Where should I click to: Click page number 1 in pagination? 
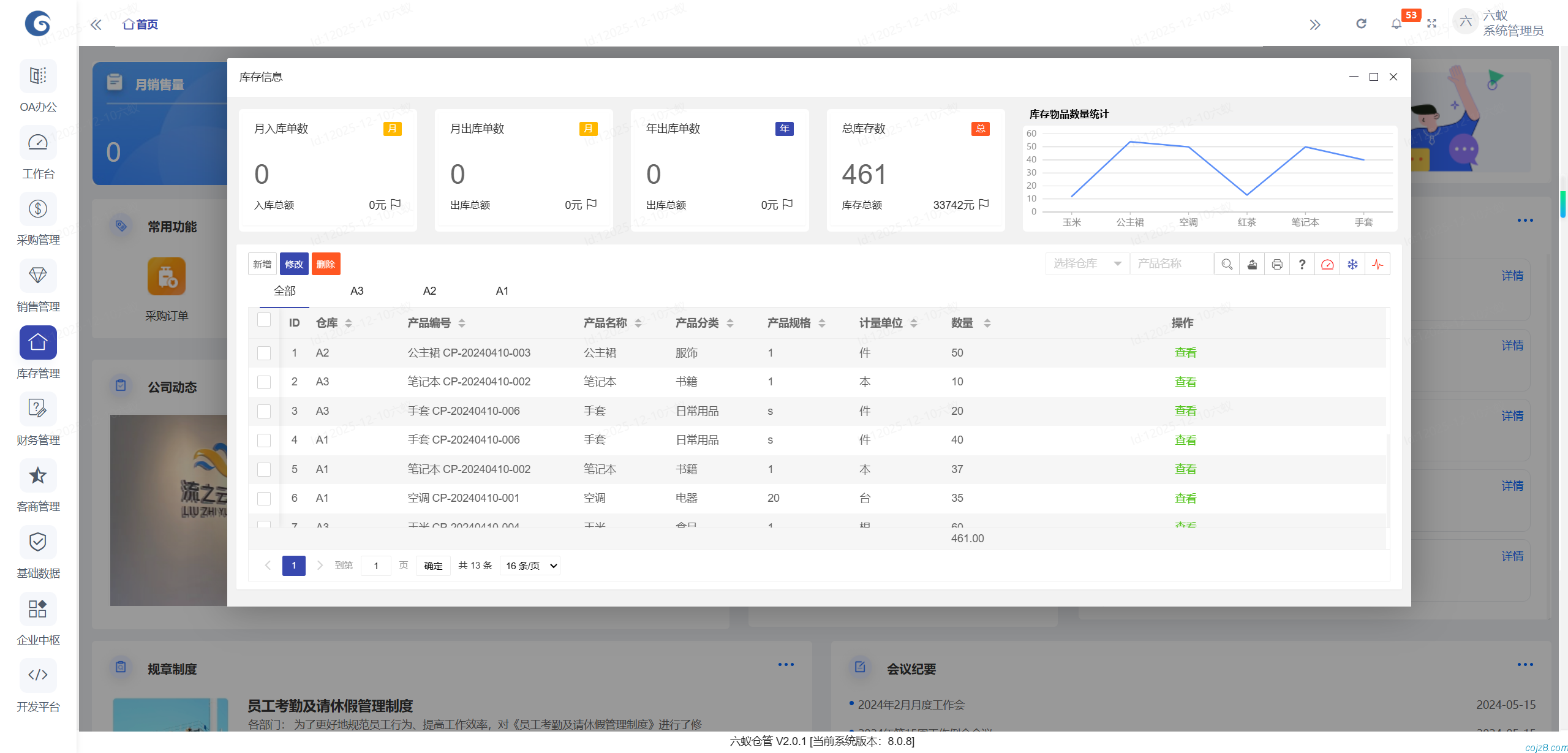point(293,565)
